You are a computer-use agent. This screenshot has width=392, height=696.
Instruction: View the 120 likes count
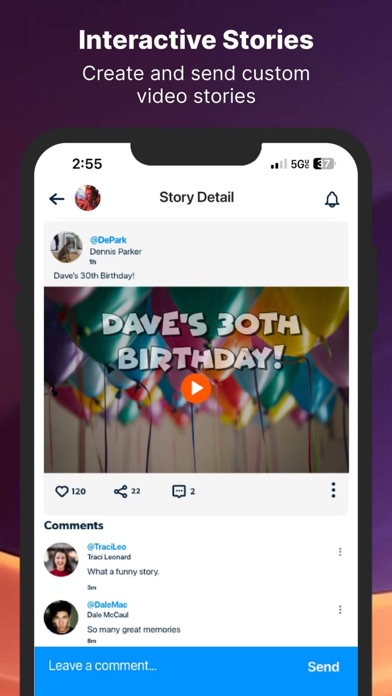point(79,491)
